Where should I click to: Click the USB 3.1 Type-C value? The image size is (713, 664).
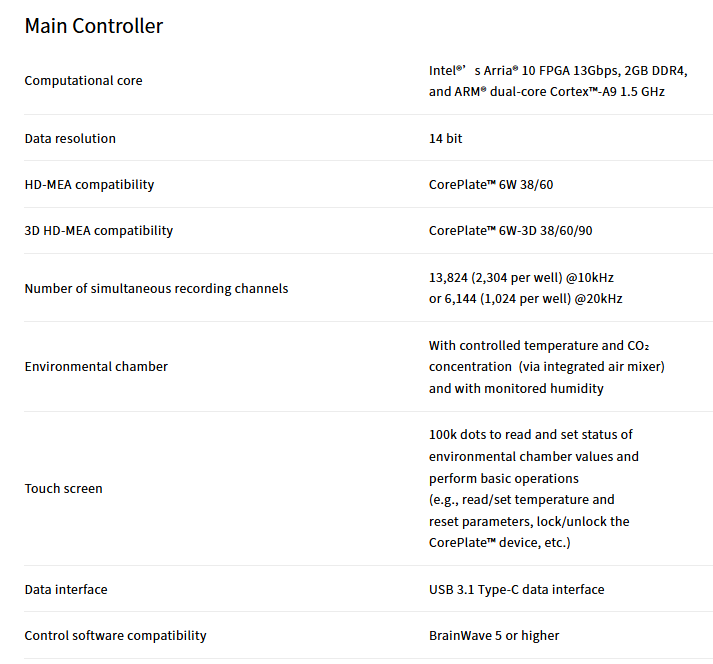click(517, 589)
